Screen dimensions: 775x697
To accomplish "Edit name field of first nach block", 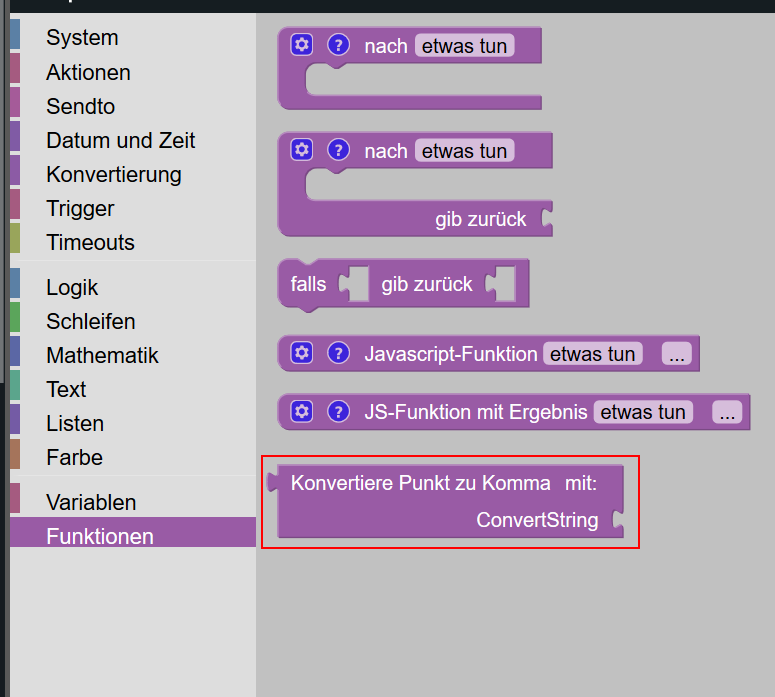I will click(465, 46).
